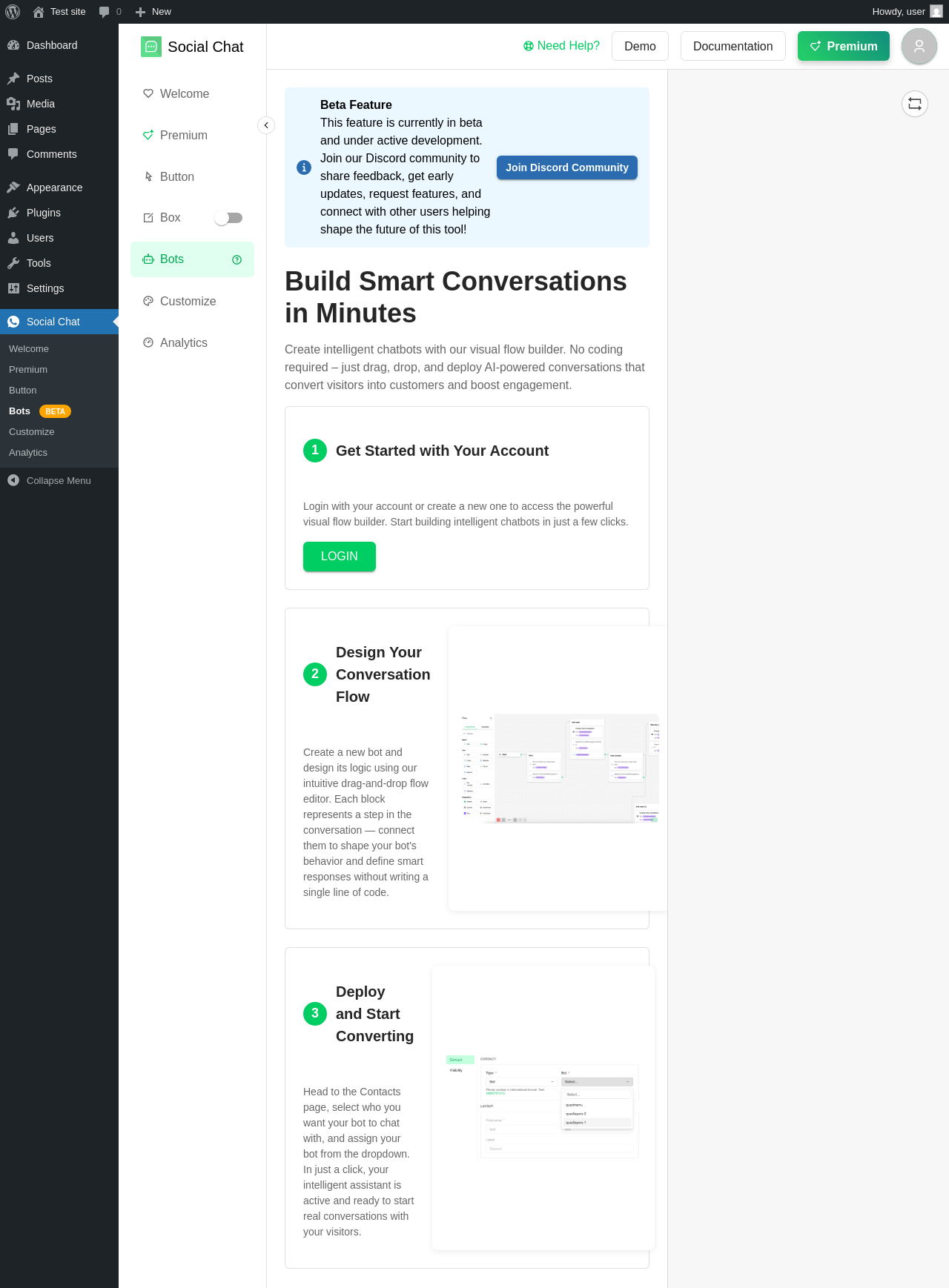Click the Bots help question icon

[237, 259]
